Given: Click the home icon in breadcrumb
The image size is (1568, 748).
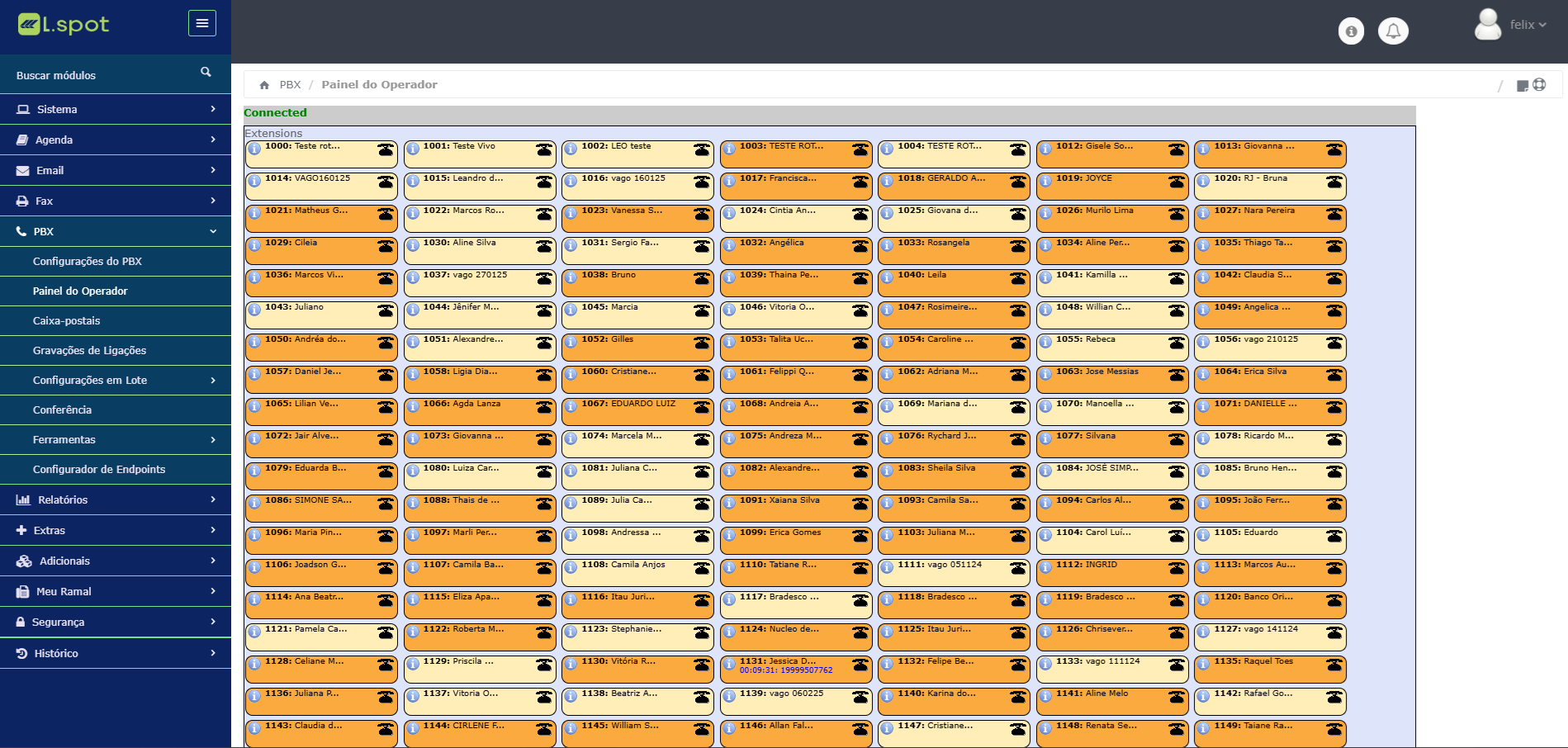Looking at the screenshot, I should [264, 85].
